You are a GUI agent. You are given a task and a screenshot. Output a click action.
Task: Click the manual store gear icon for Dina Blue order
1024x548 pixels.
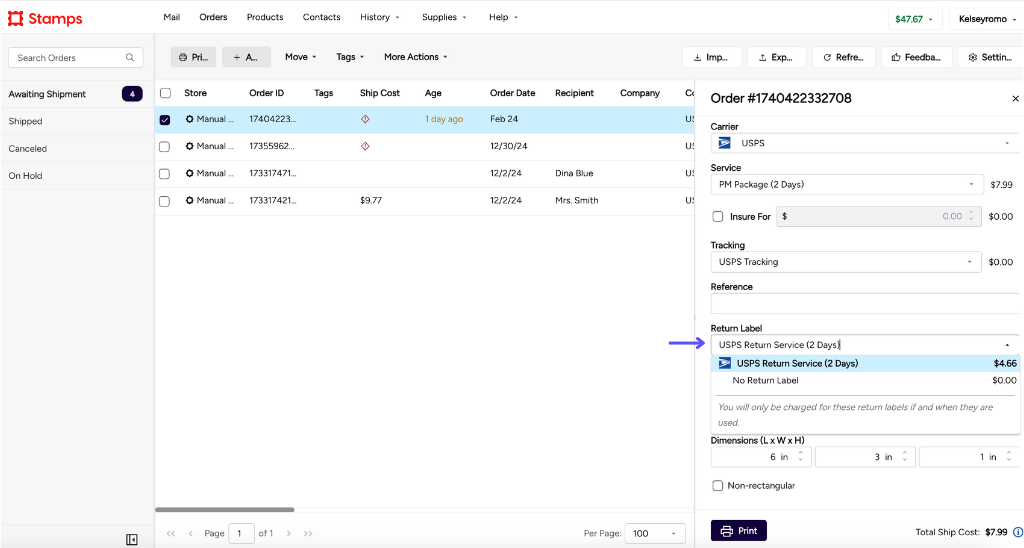tap(189, 173)
